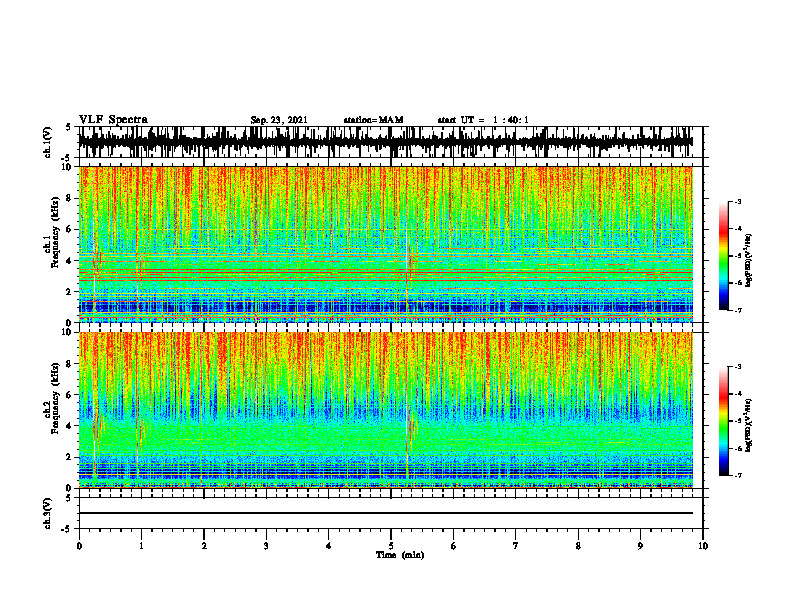Click the "VLF Spectra" title text
The image size is (792, 612).
pyautogui.click(x=113, y=120)
